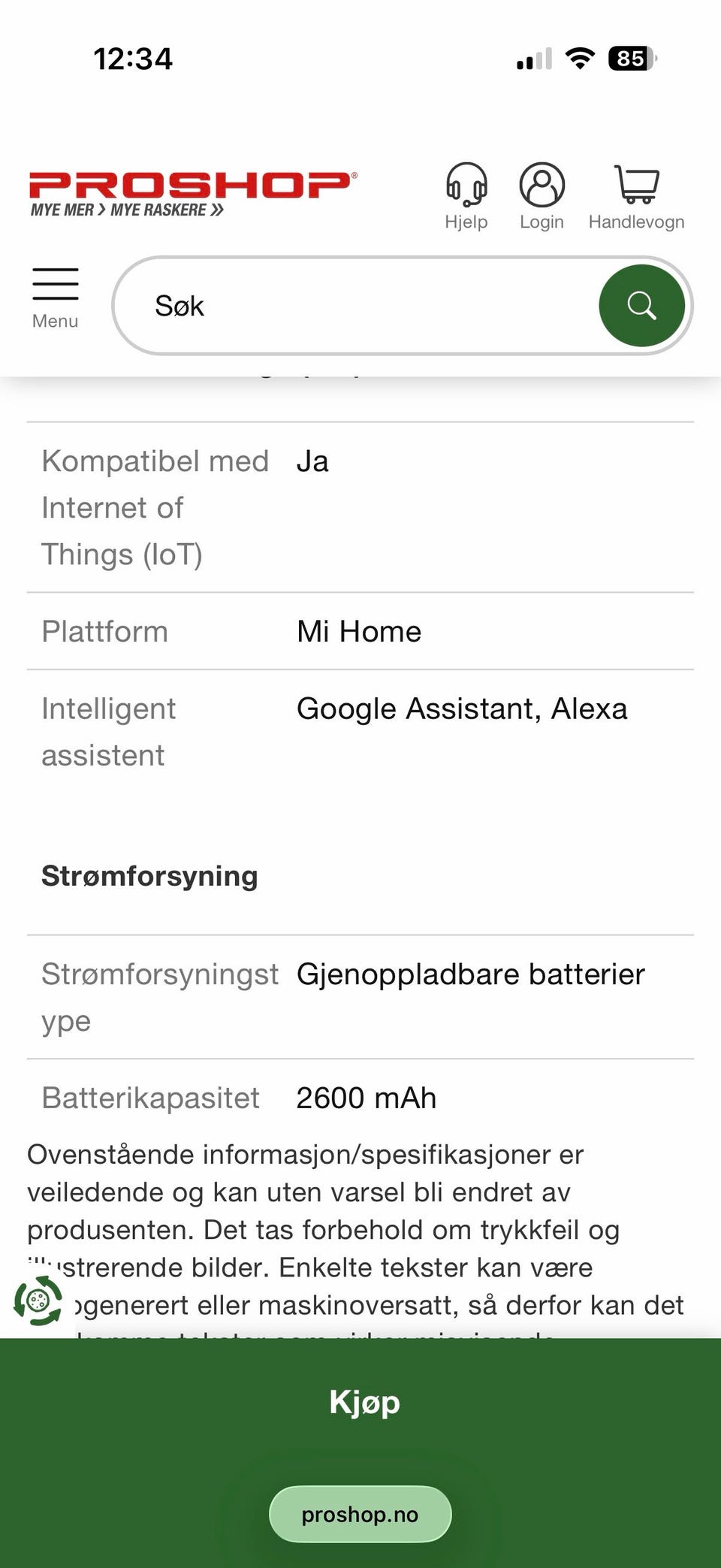Tap the Wi-Fi status icon
The image size is (721, 1568).
coord(579,59)
